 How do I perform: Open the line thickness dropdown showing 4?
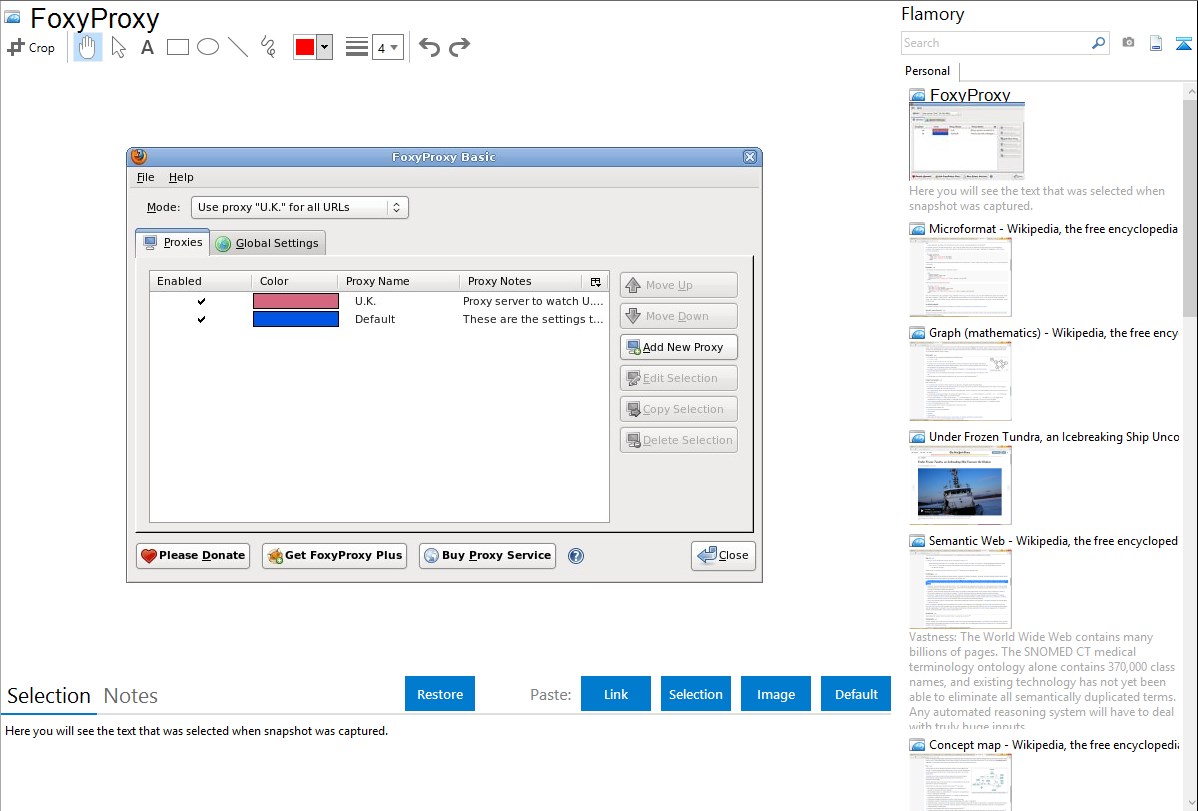[x=387, y=47]
